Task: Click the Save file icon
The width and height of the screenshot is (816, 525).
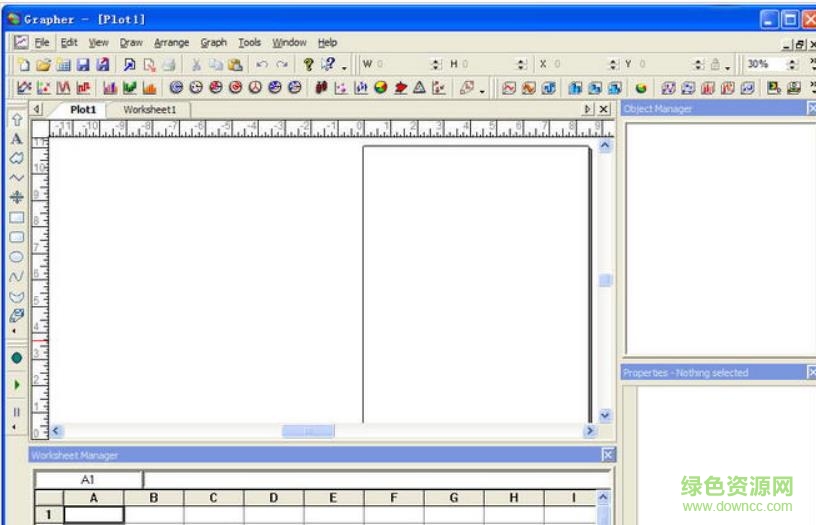Action: pos(83,65)
